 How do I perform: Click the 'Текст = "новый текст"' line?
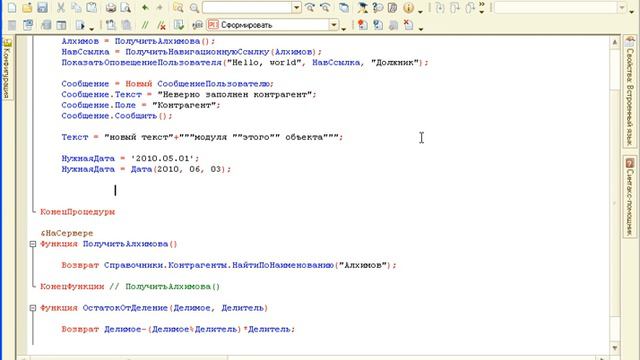[202, 137]
